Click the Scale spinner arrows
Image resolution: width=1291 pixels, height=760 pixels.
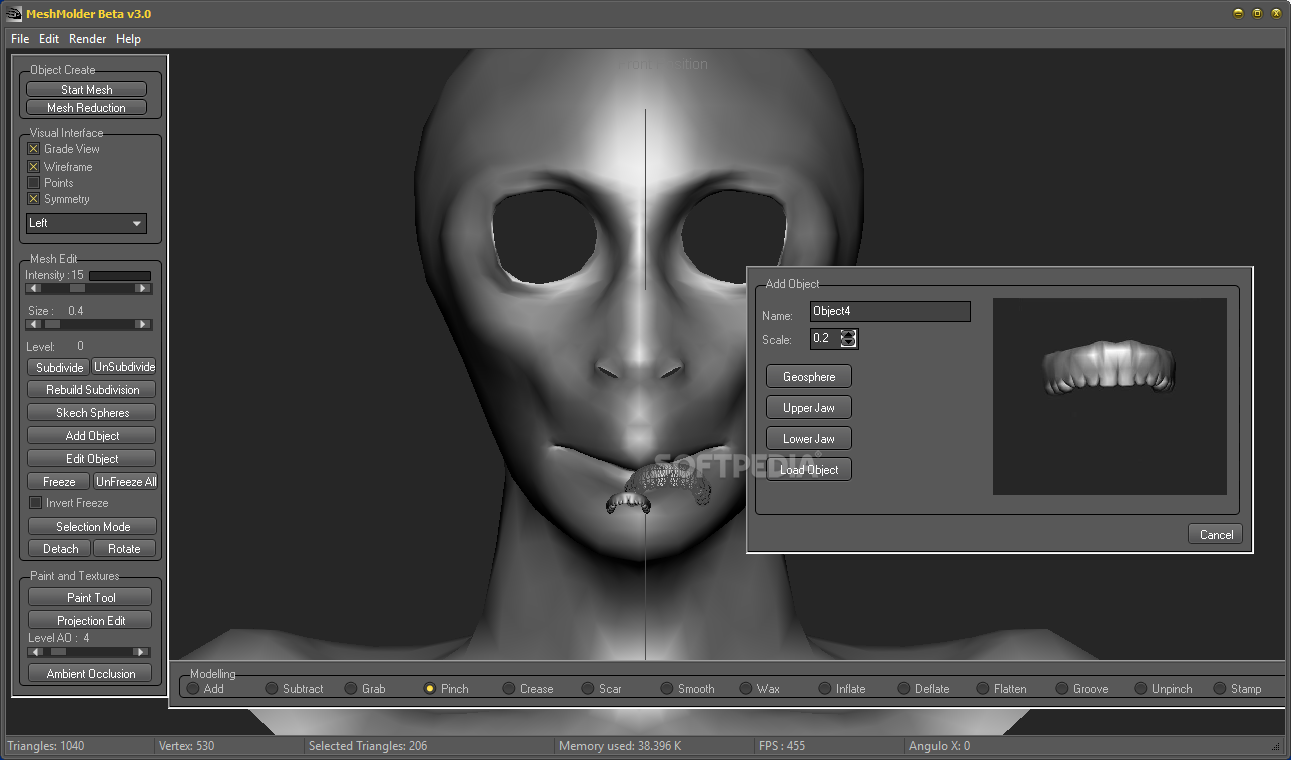click(x=849, y=339)
